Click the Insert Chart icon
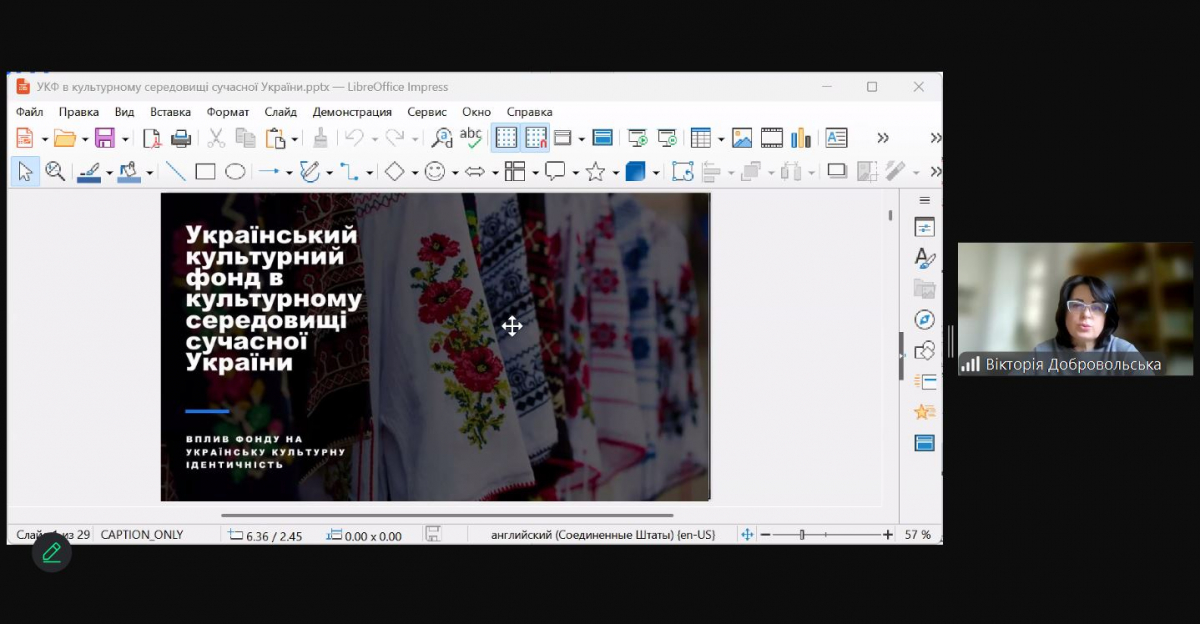 (801, 138)
